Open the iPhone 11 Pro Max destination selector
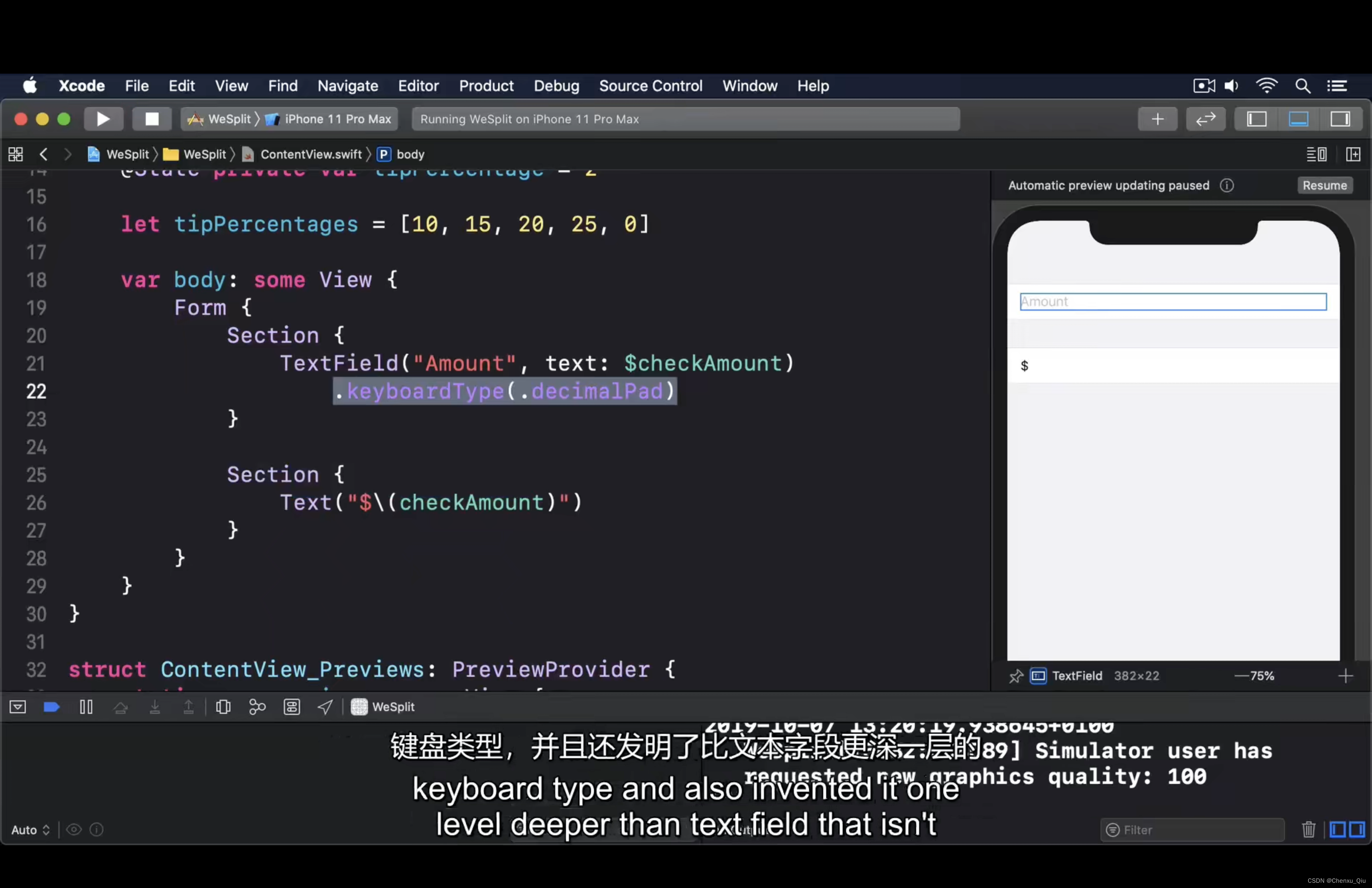1372x888 pixels. coord(337,119)
